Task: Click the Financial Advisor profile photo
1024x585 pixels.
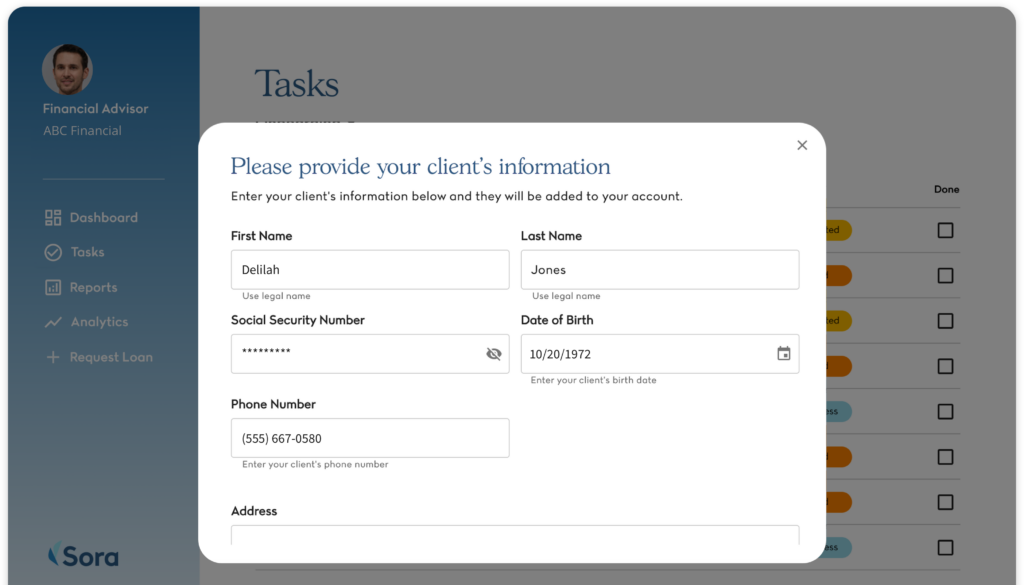Action: pyautogui.click(x=67, y=69)
